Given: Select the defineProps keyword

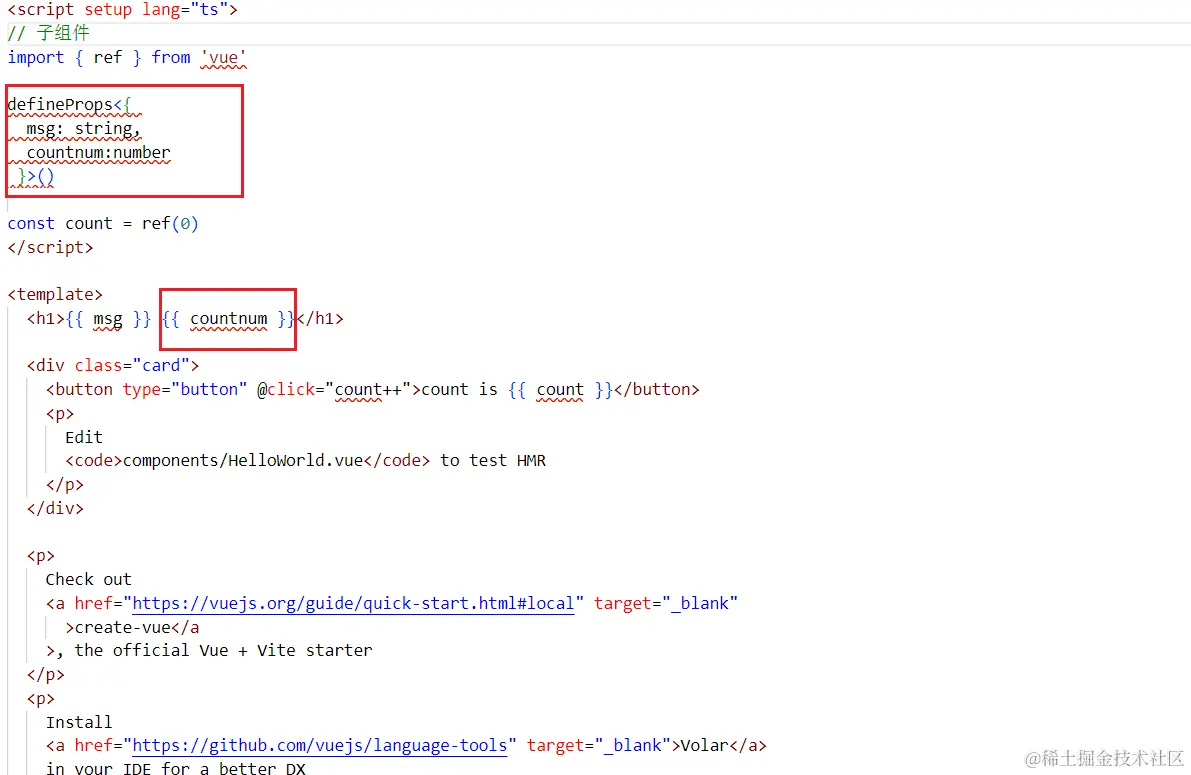Looking at the screenshot, I should [x=60, y=104].
